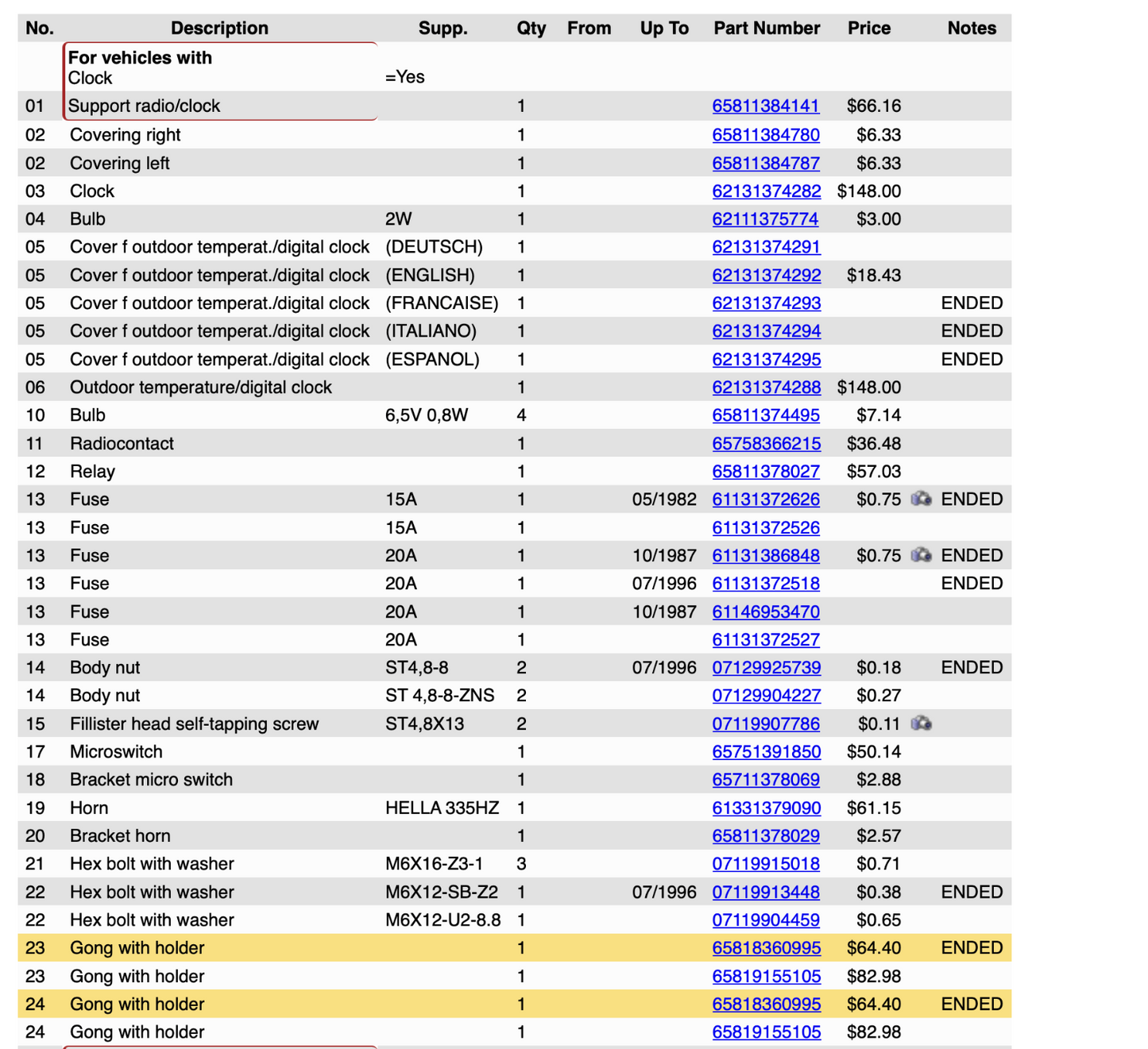The height and width of the screenshot is (1049, 1148).
Task: Open part link 62131374291 for DEUTSCH cover
Action: (767, 247)
